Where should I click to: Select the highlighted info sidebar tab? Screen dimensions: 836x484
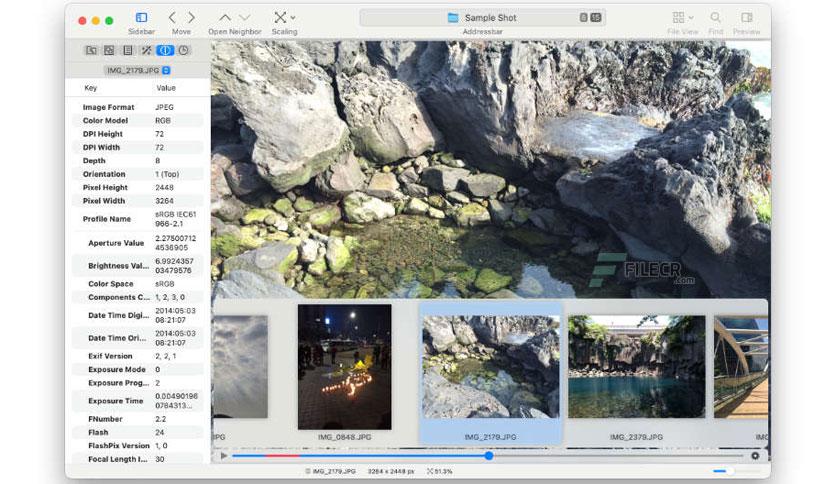point(165,50)
